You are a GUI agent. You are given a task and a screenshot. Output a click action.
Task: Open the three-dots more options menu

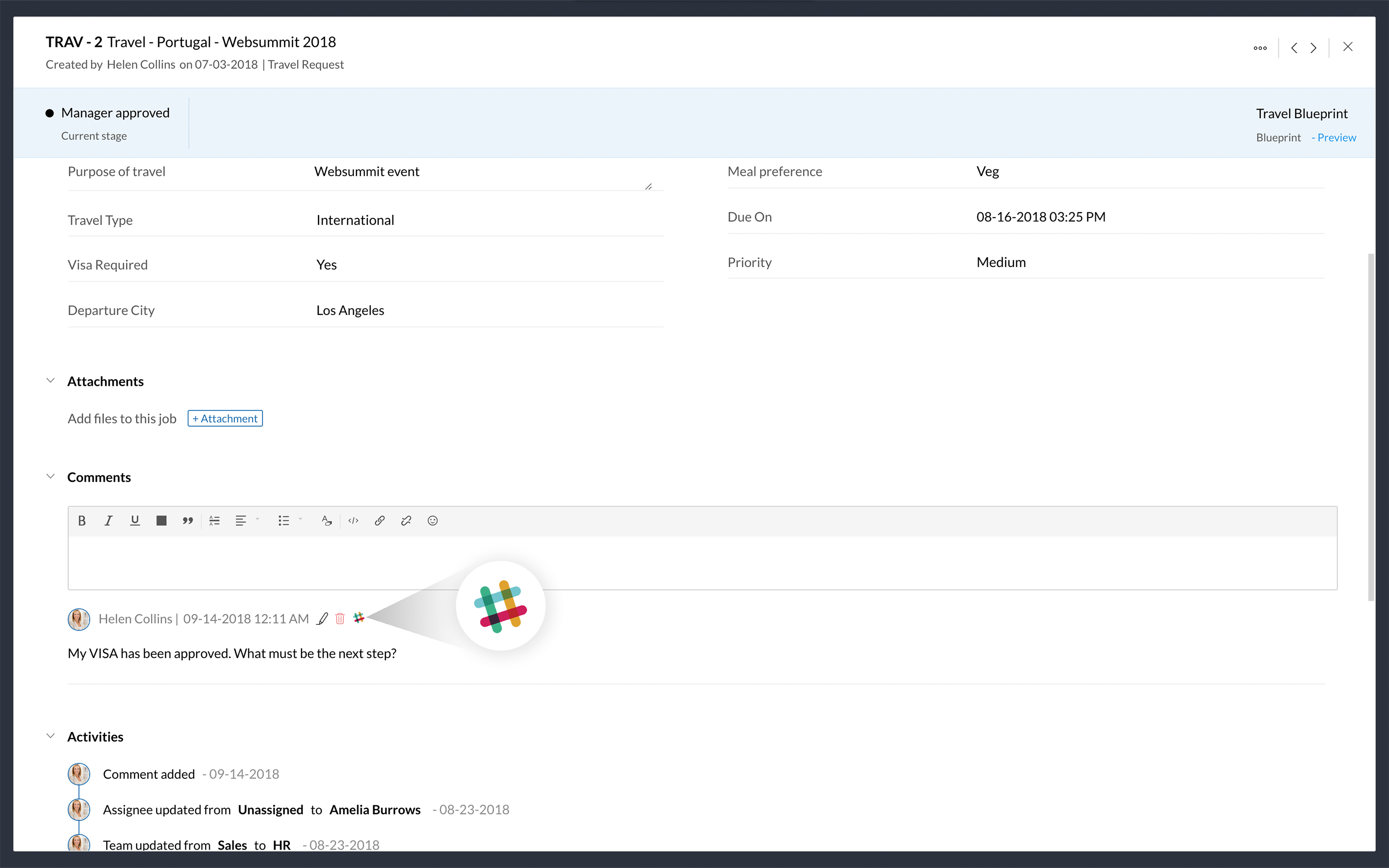coord(1260,48)
